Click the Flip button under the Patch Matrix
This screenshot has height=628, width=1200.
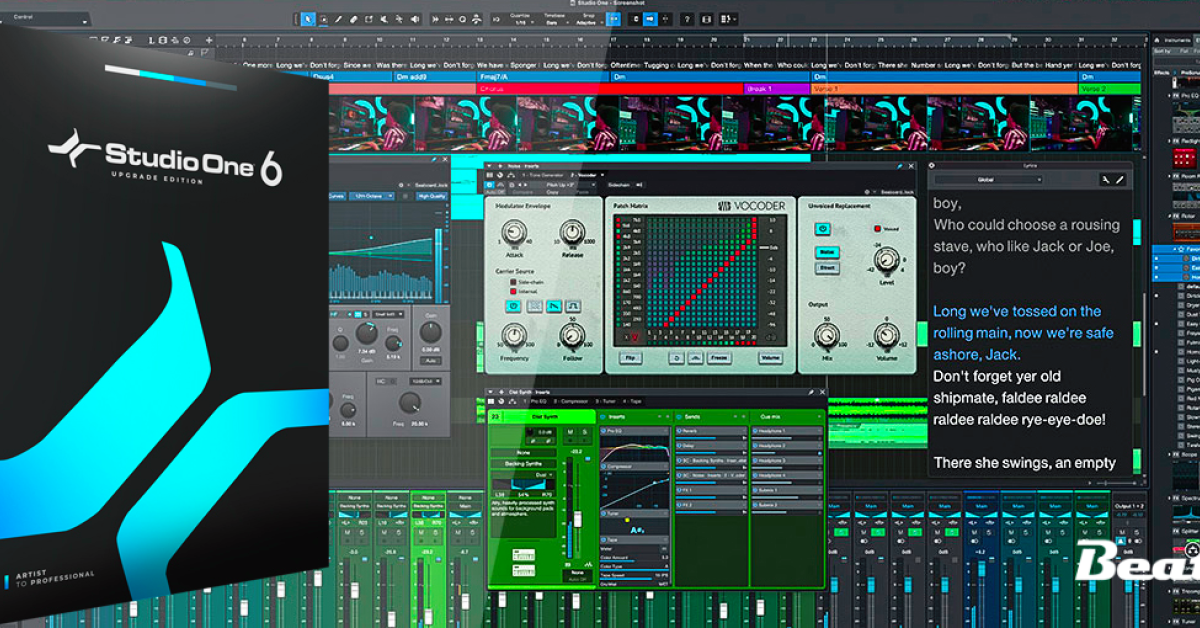click(x=629, y=358)
